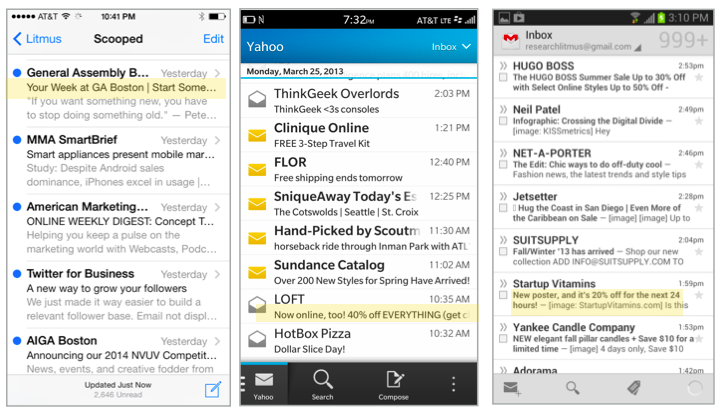Tap opened envelope icon for HotBox Pizza
720x414 pixels.
pyautogui.click(x=257, y=339)
